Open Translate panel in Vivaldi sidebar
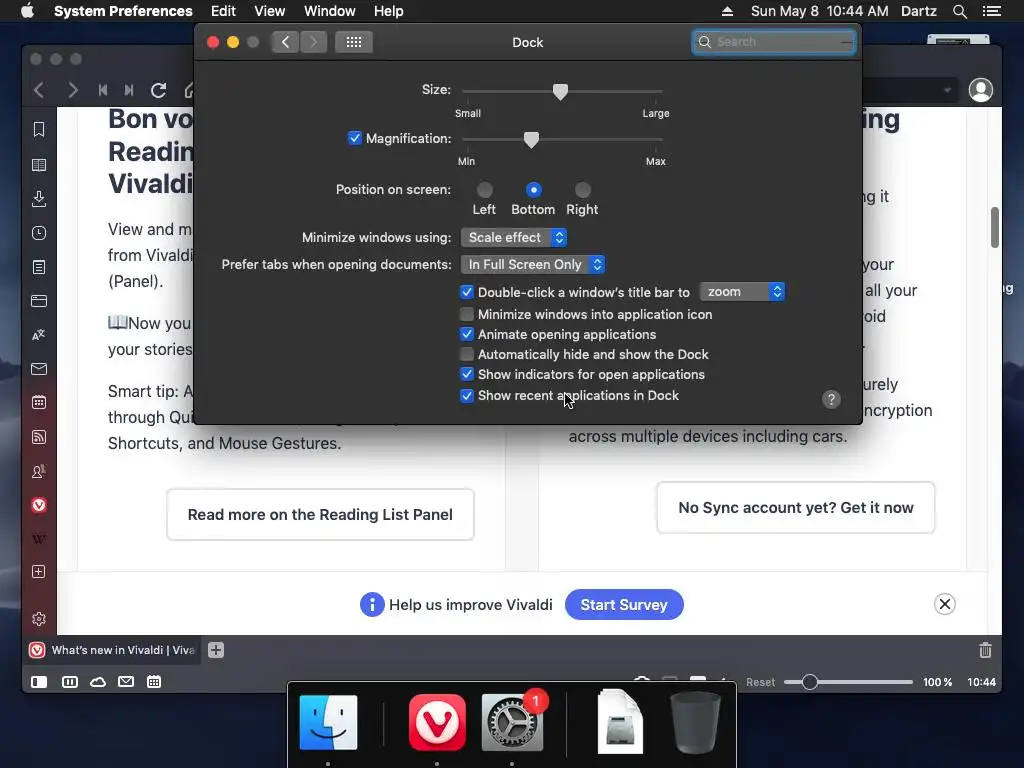This screenshot has width=1024, height=768. coord(39,335)
